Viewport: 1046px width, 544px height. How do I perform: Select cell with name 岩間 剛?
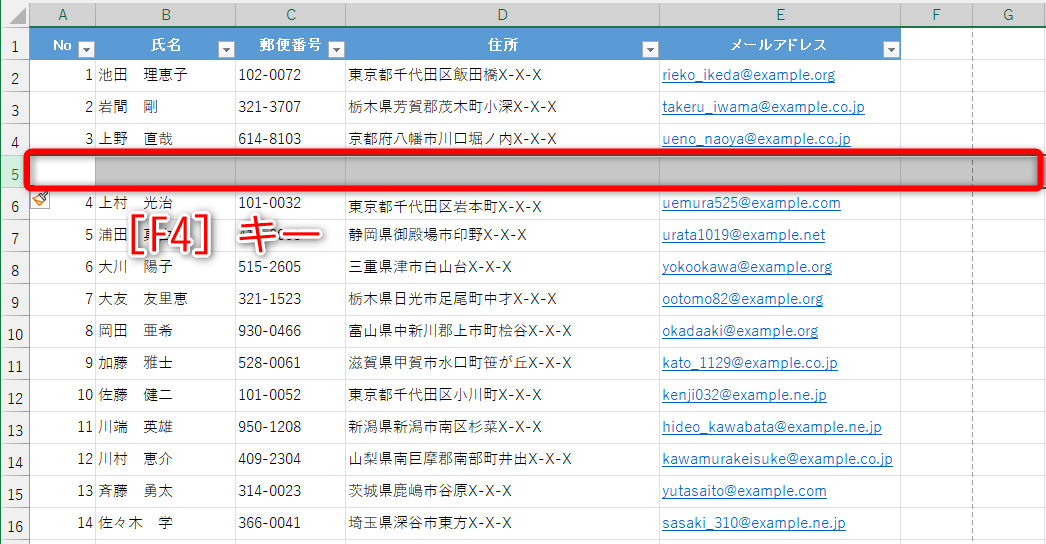pyautogui.click(x=165, y=107)
